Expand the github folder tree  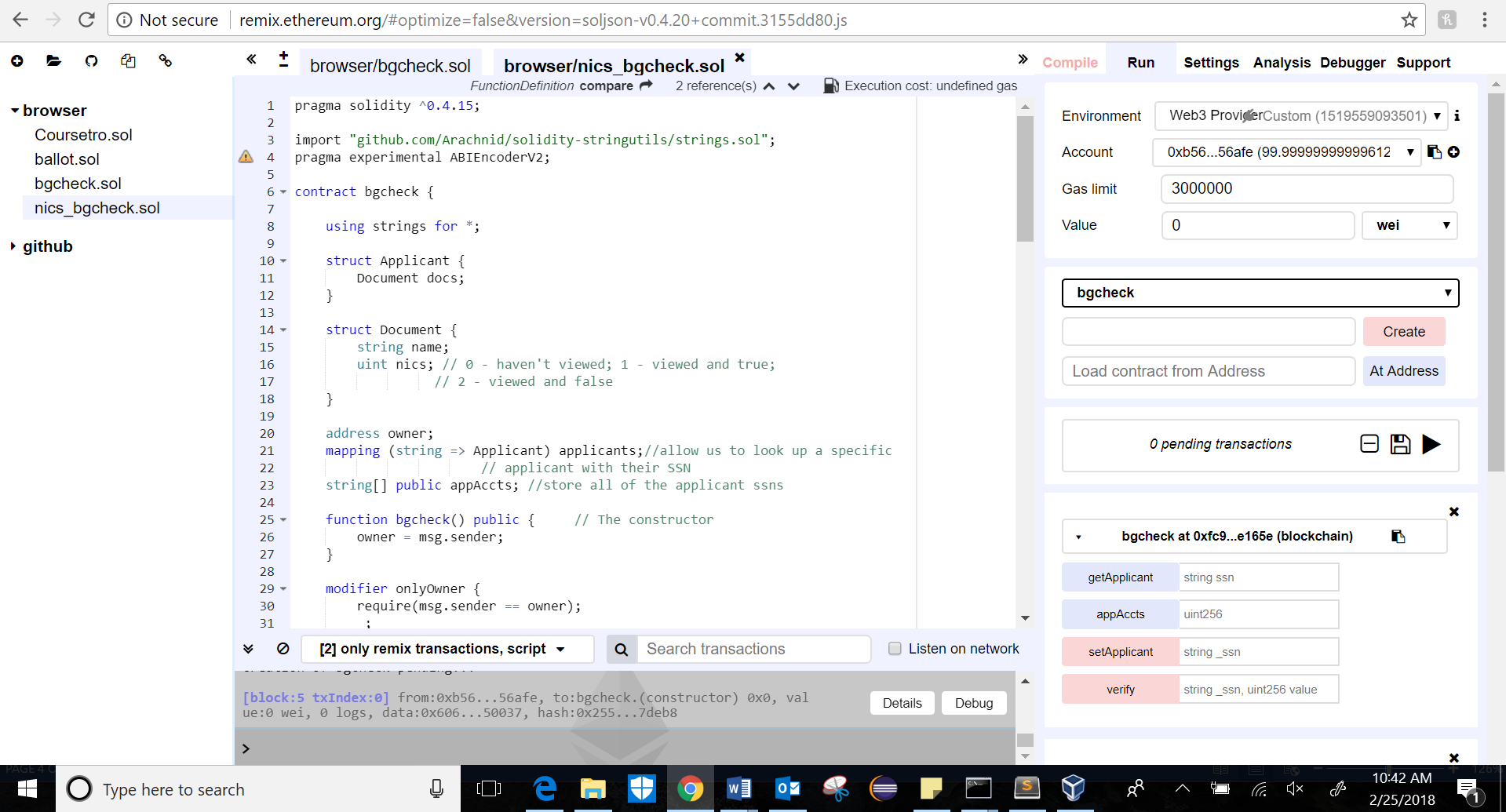click(x=14, y=246)
